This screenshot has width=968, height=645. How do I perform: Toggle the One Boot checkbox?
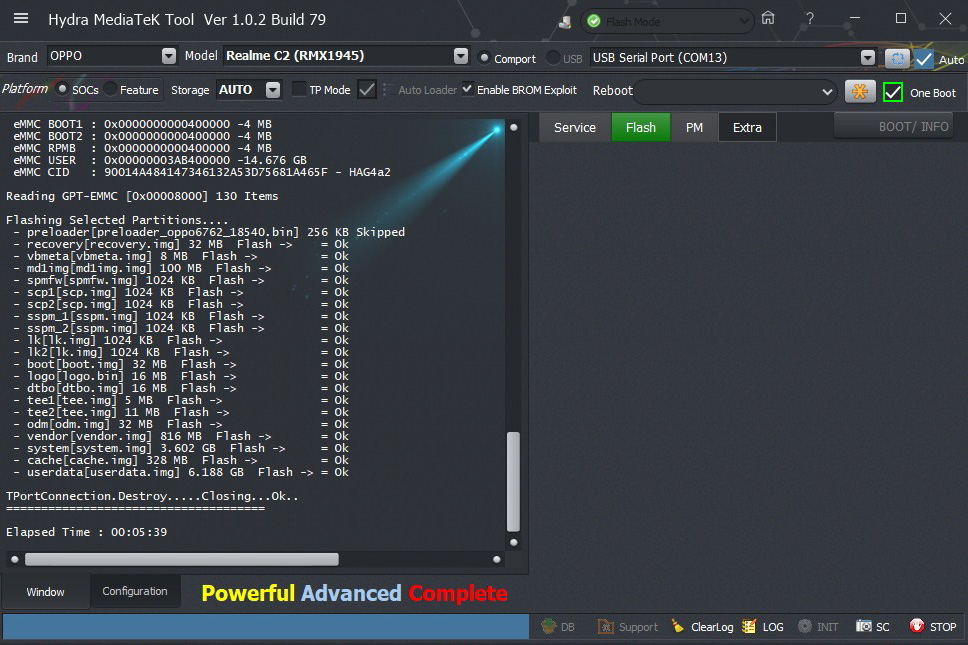[x=893, y=93]
